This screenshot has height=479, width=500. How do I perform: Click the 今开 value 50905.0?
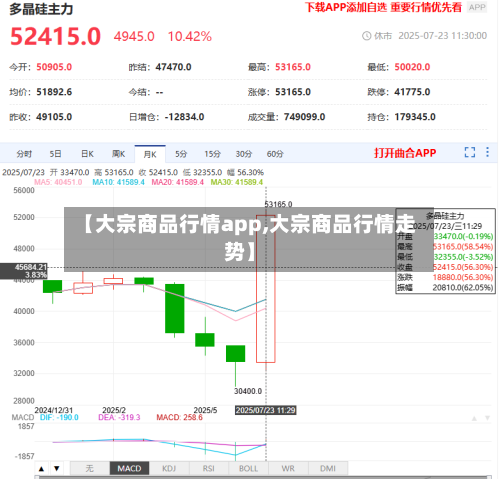tap(54, 67)
